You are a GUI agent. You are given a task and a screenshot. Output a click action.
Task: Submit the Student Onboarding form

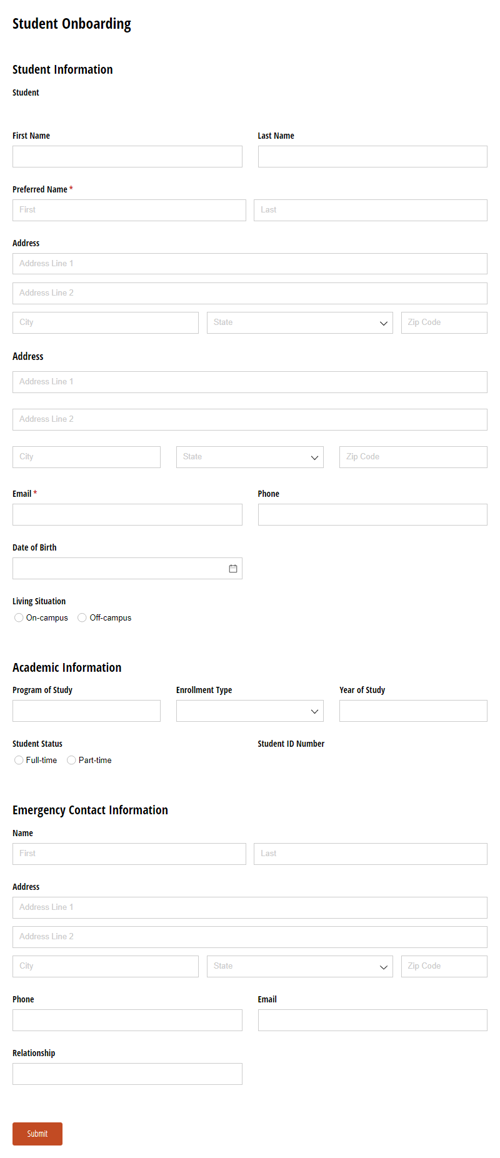[x=38, y=1134]
